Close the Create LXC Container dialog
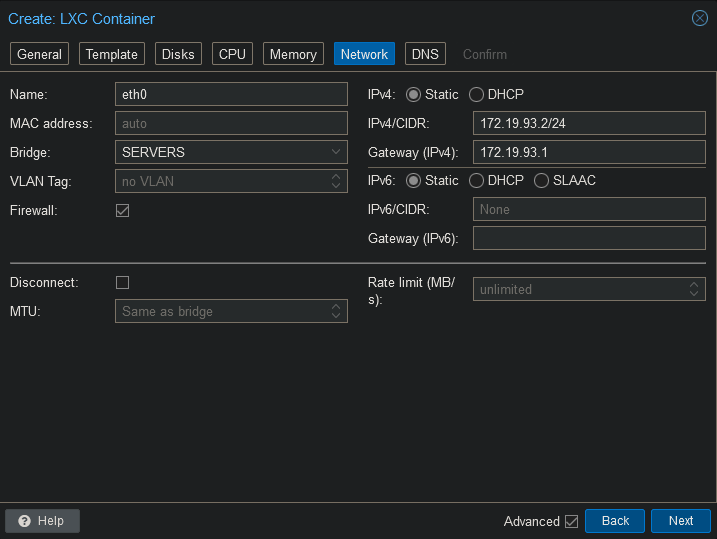 pyautogui.click(x=700, y=18)
